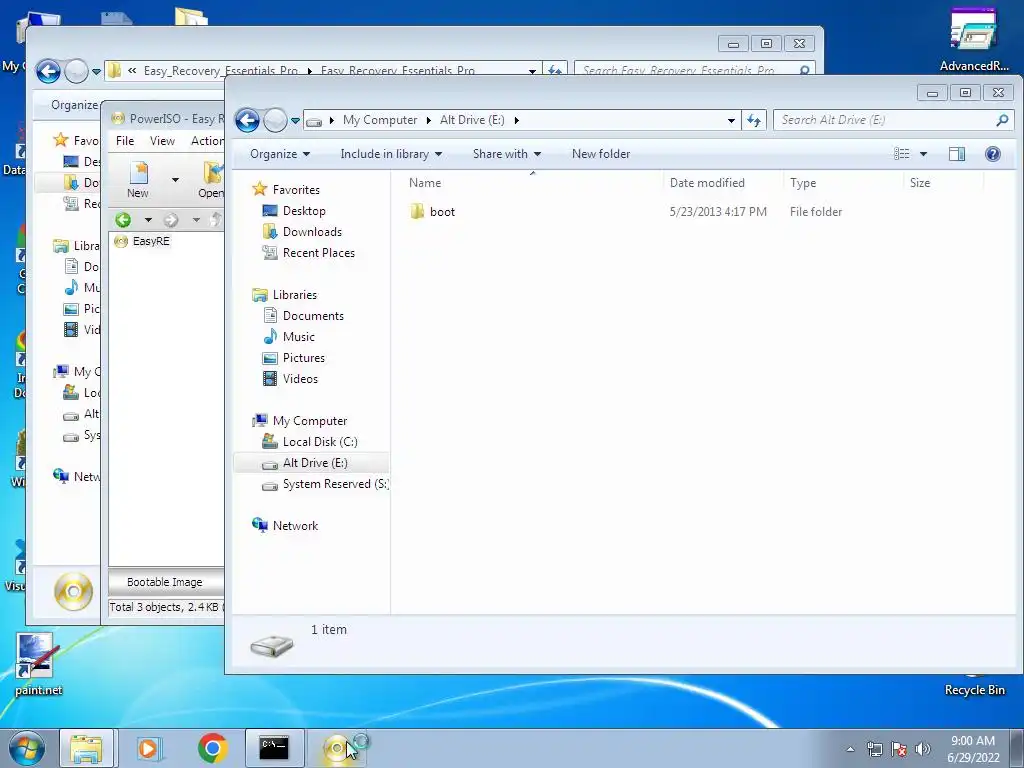Screen dimensions: 1024x768
Task: Open Action Center flag tray icon
Action: [899, 749]
